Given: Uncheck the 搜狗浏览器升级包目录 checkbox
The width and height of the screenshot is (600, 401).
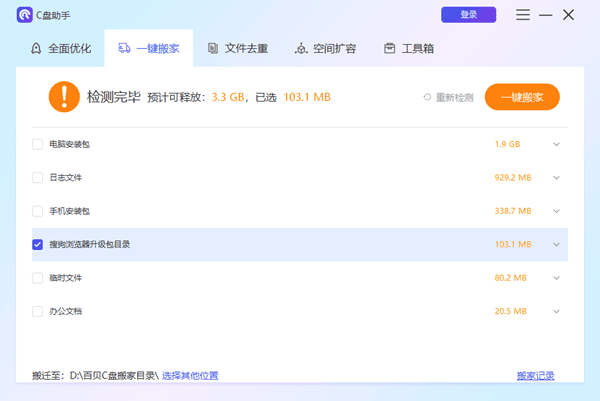Looking at the screenshot, I should pos(38,244).
